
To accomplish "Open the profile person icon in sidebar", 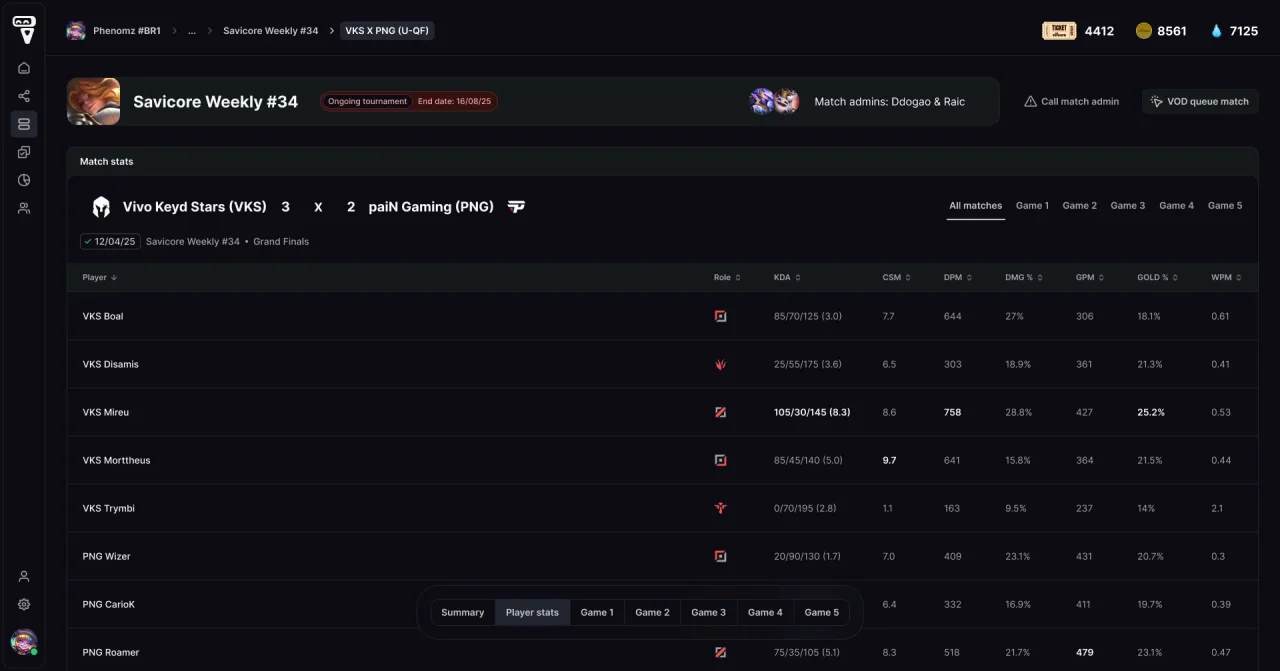I will [24, 576].
